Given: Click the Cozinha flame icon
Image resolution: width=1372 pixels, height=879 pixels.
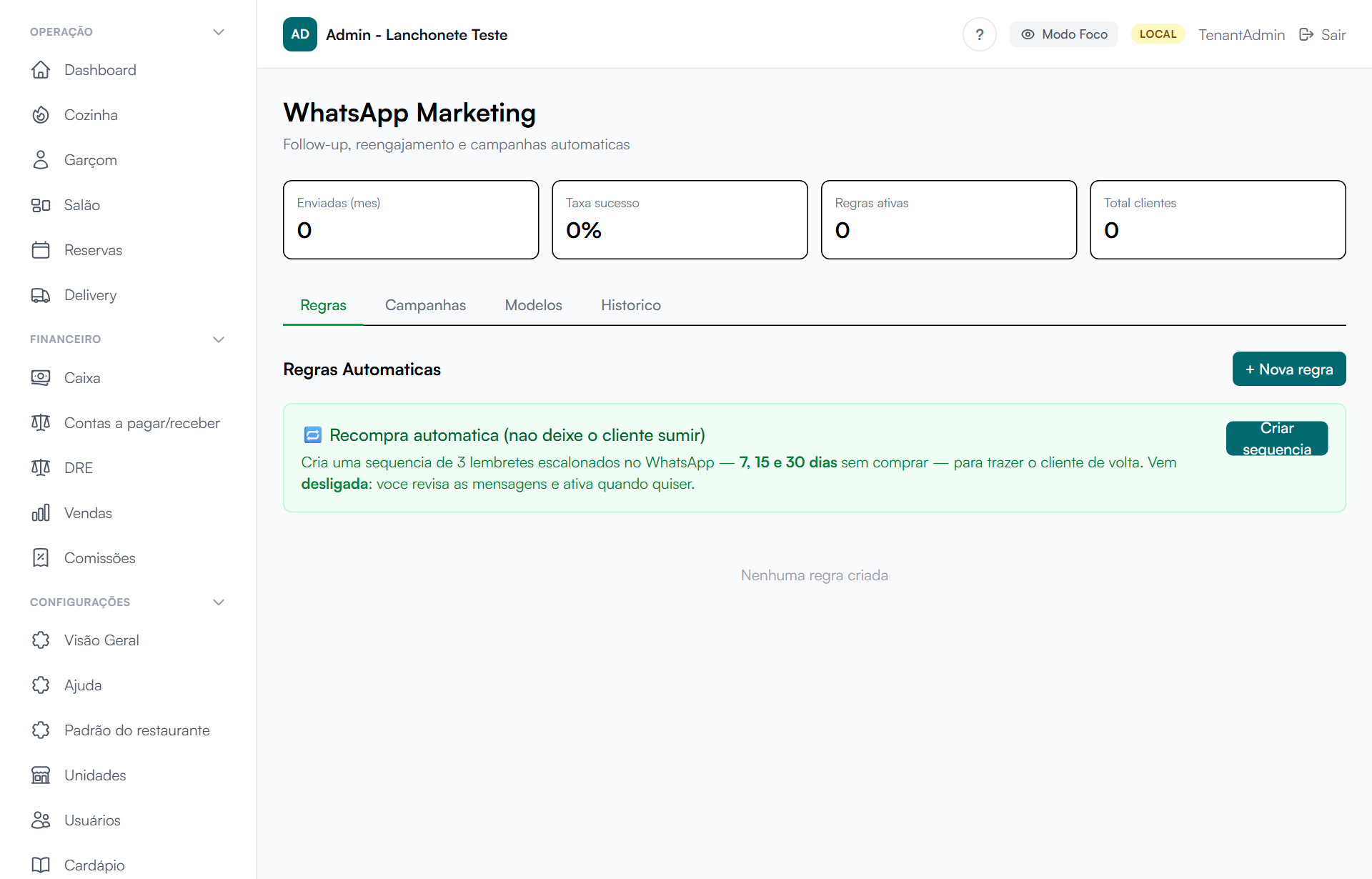Looking at the screenshot, I should [x=41, y=115].
